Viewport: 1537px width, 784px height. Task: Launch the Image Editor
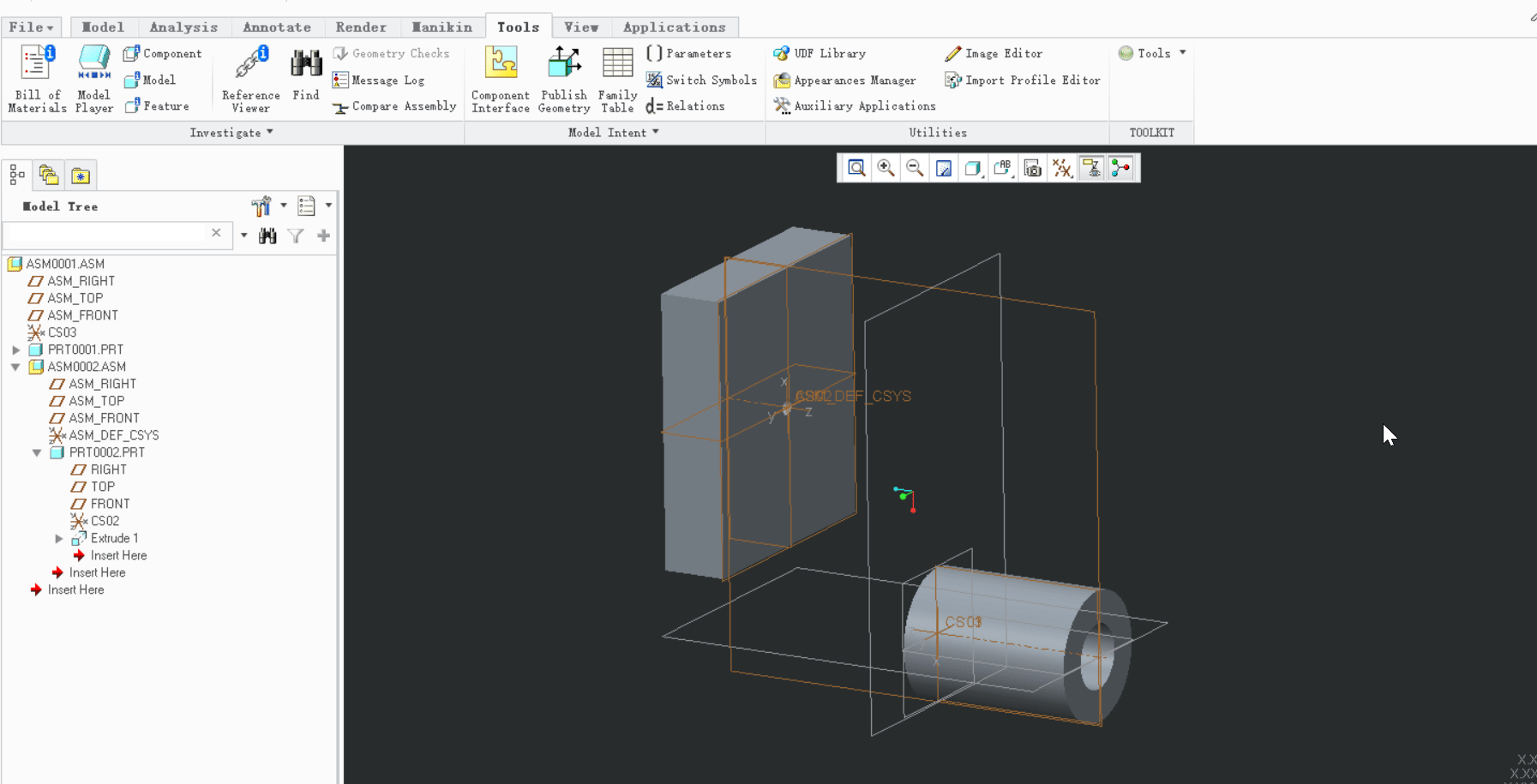coord(994,53)
